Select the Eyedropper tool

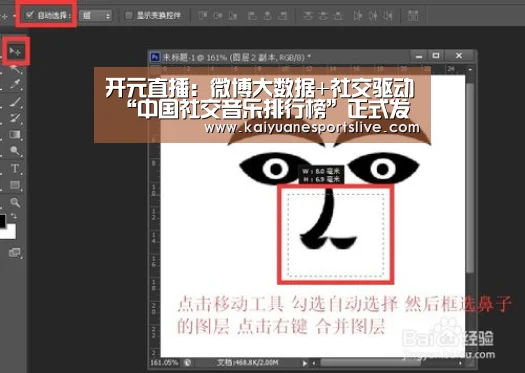coord(15,84)
